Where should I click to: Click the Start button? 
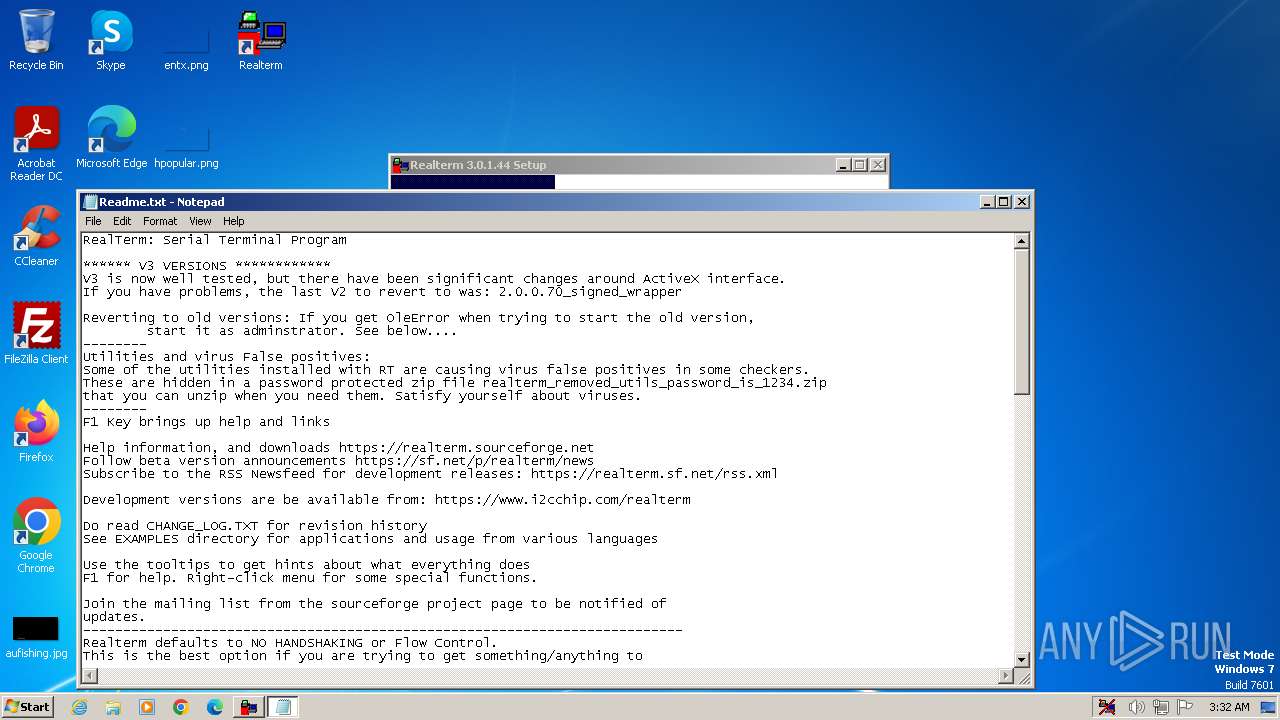pyautogui.click(x=28, y=706)
